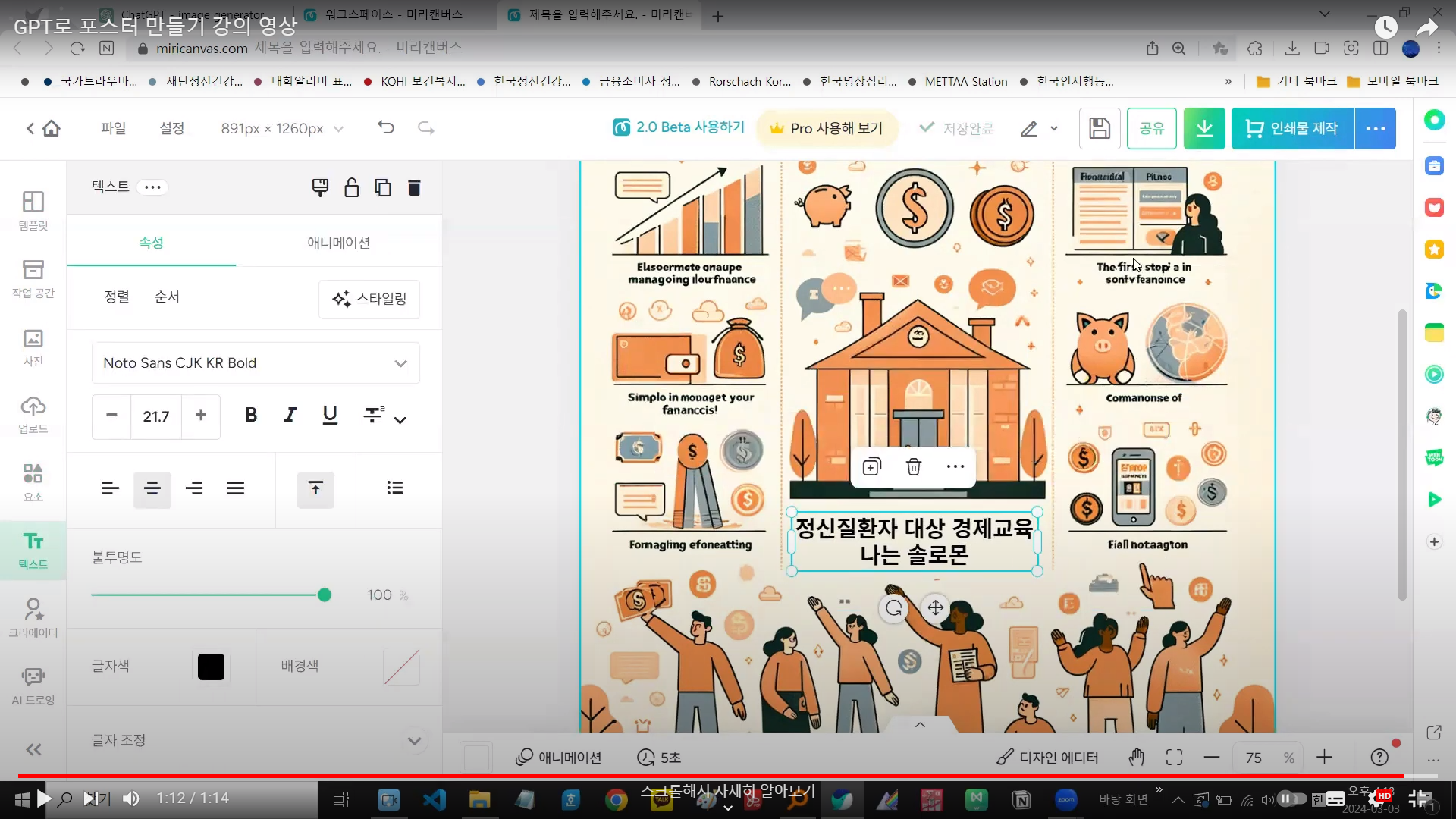Click the green download arrow button
Image resolution: width=1456 pixels, height=819 pixels.
(x=1204, y=128)
